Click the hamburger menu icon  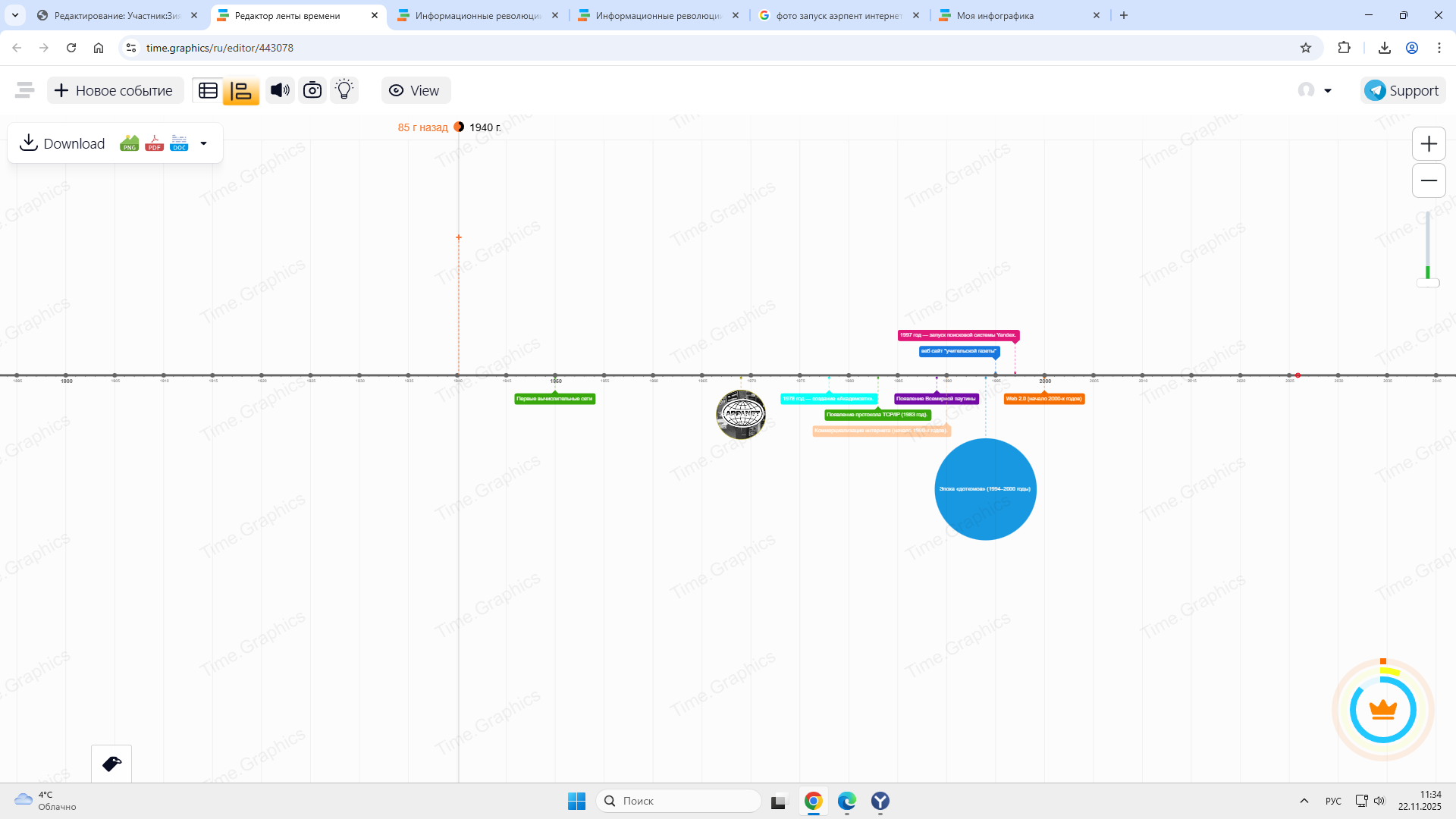(x=24, y=90)
